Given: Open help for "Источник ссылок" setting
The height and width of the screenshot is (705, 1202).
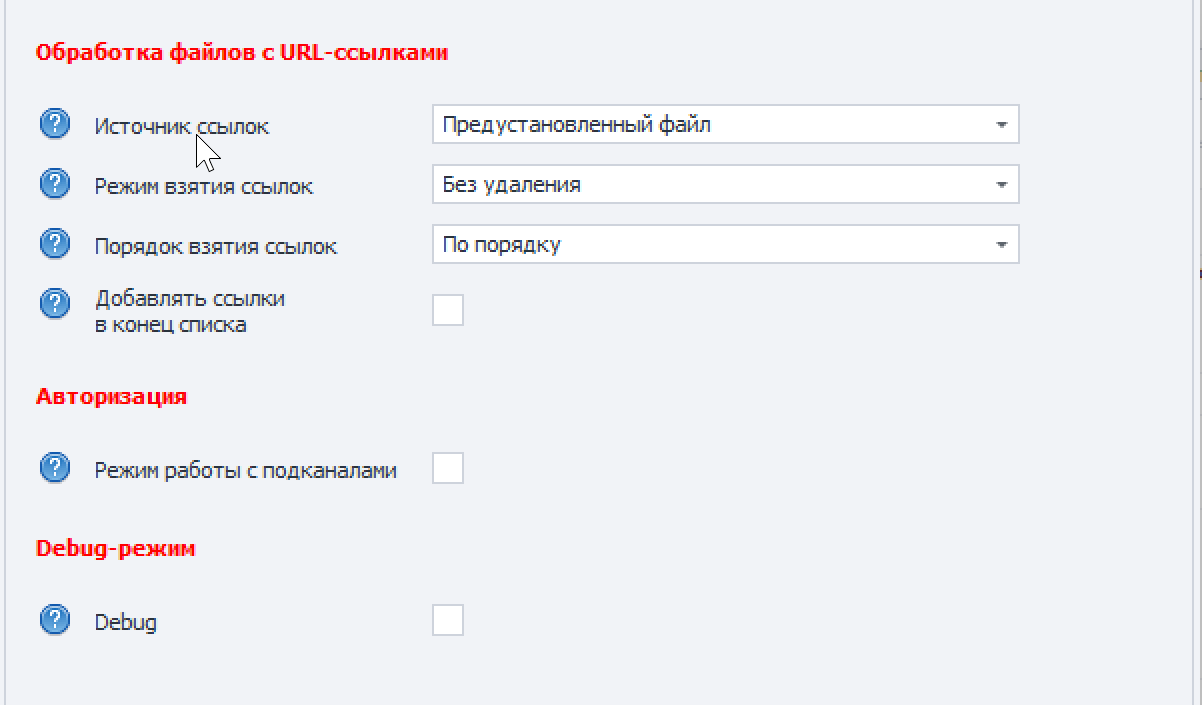Looking at the screenshot, I should pyautogui.click(x=54, y=124).
